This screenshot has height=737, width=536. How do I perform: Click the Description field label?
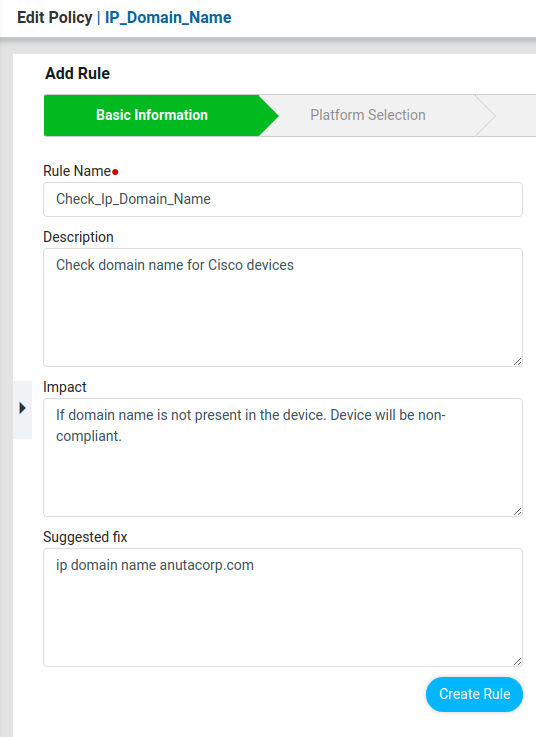79,237
